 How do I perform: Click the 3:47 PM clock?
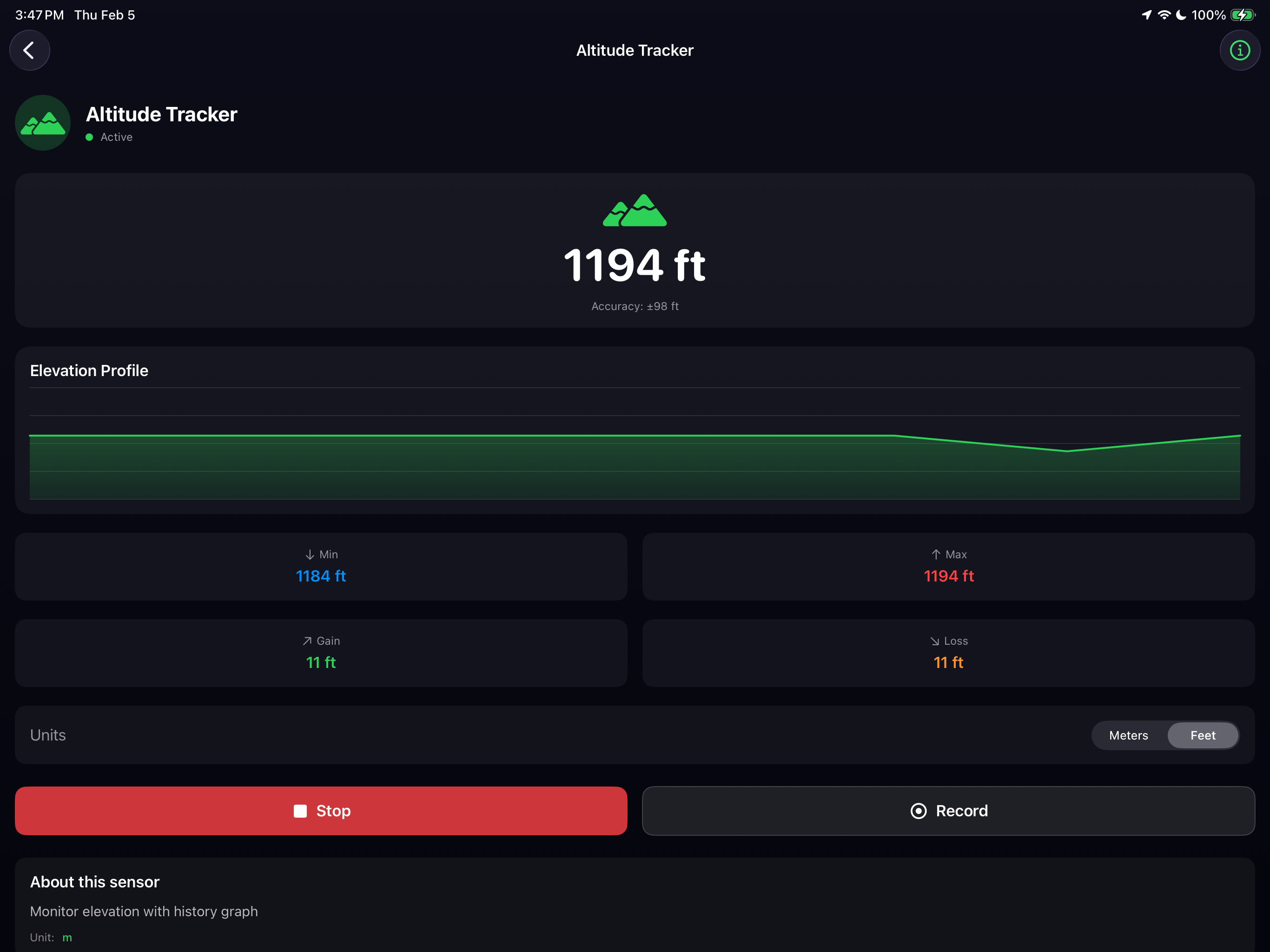[40, 15]
